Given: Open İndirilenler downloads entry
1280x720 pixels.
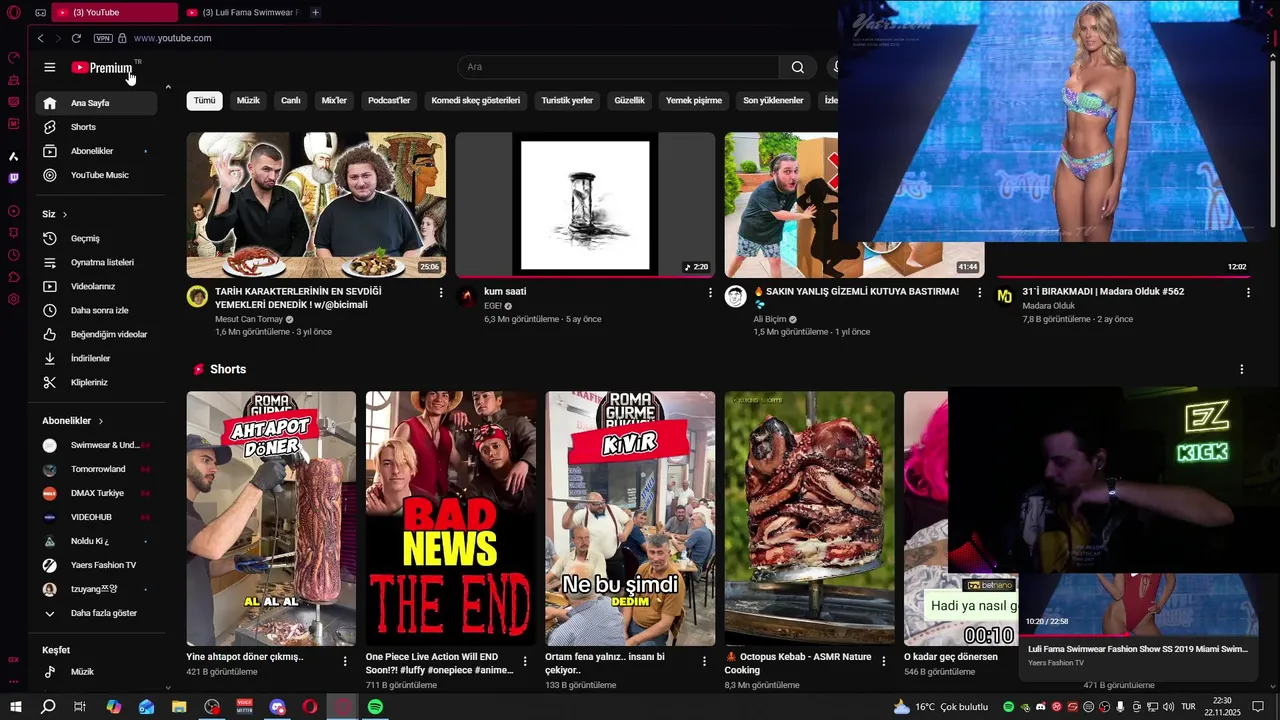Looking at the screenshot, I should coord(97,358).
